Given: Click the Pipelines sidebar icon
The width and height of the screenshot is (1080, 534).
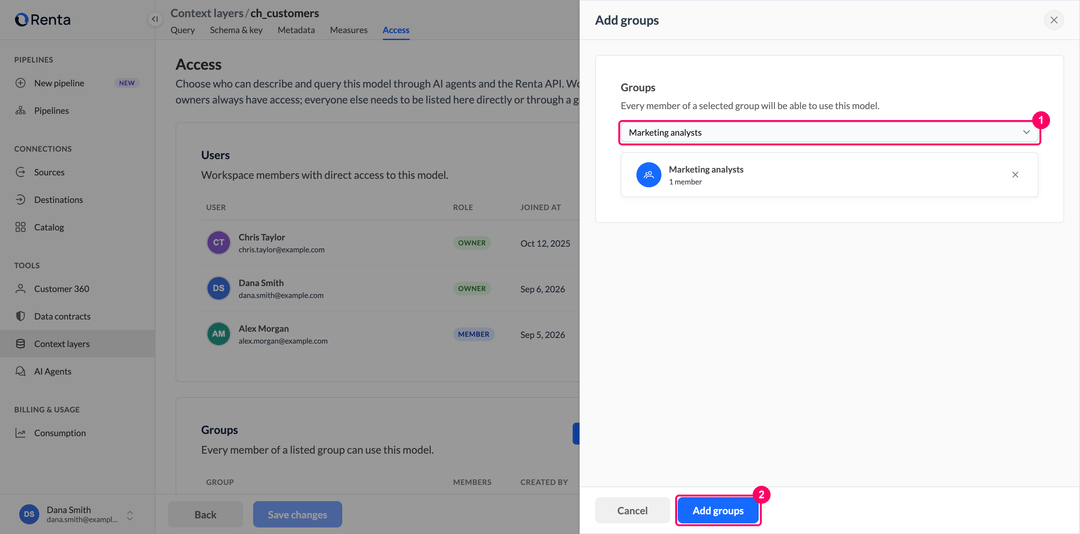Looking at the screenshot, I should pos(21,110).
